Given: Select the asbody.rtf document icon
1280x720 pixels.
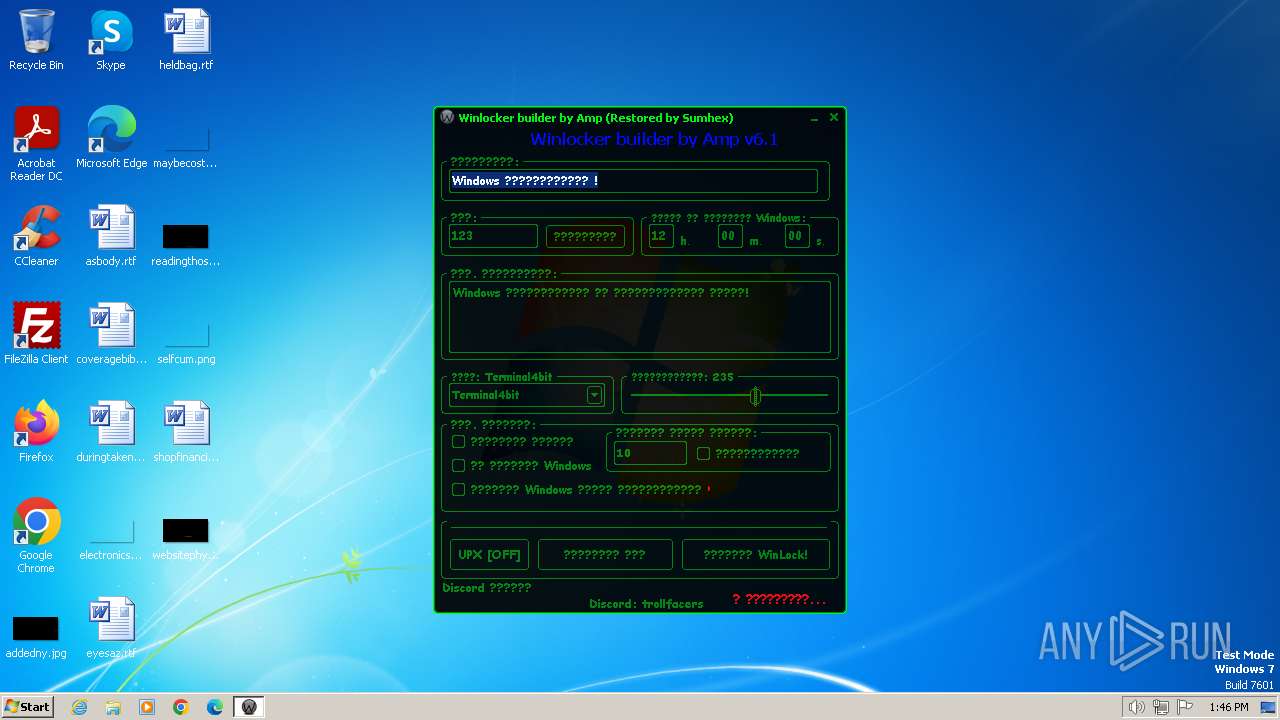Looking at the screenshot, I should tap(110, 236).
